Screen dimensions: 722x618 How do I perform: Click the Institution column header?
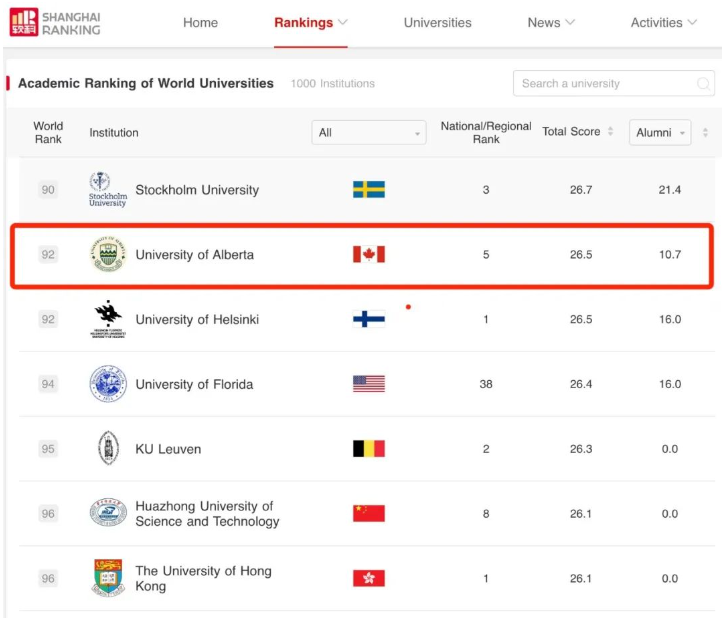114,133
